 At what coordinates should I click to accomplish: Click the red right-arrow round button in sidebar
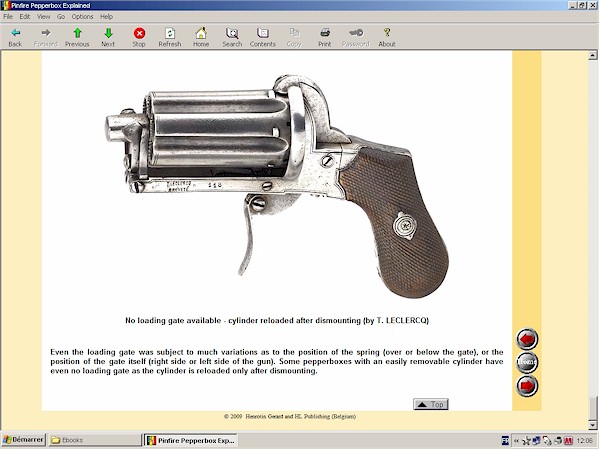click(527, 386)
